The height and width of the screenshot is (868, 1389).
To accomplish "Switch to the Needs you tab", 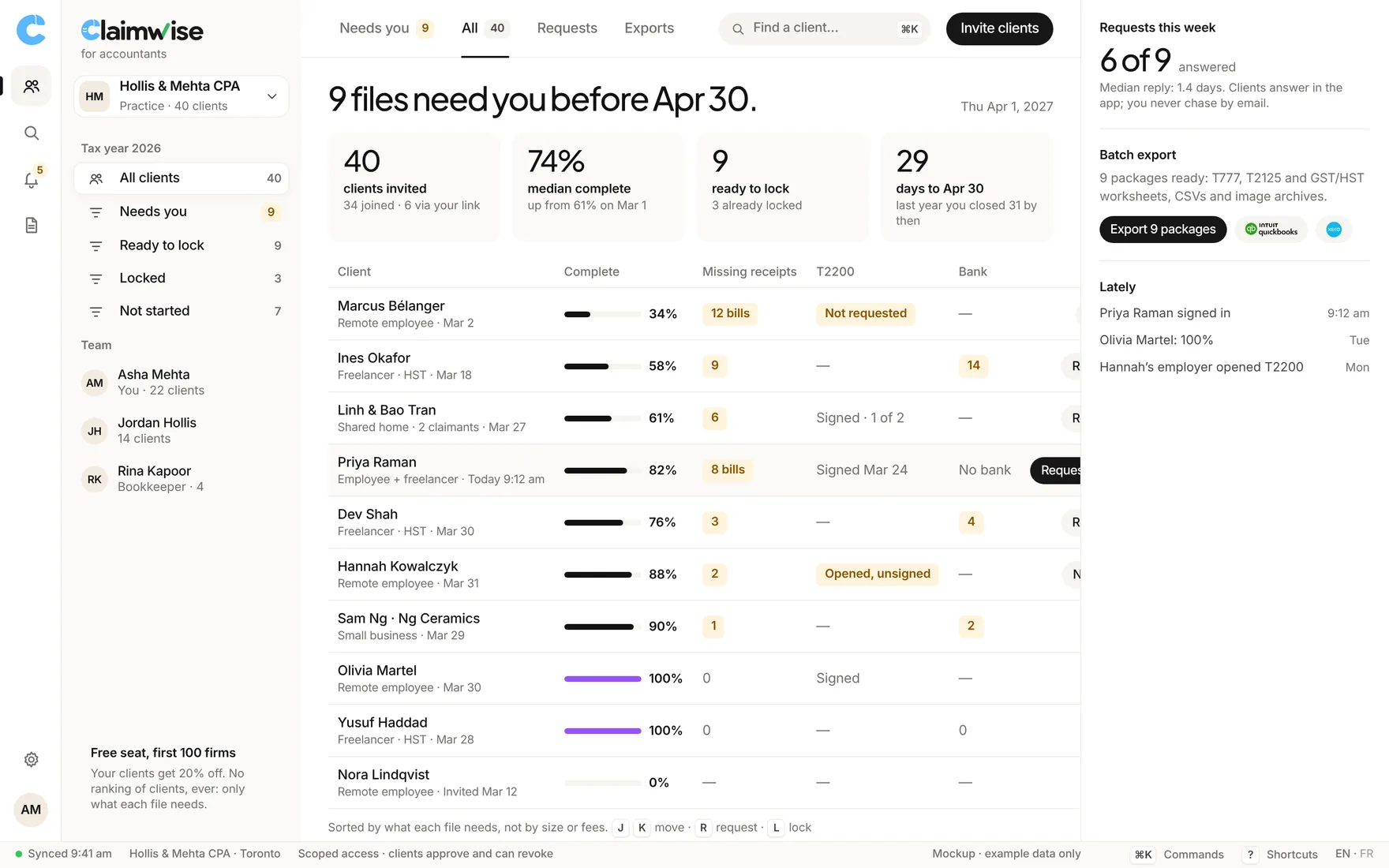I will coord(386,28).
